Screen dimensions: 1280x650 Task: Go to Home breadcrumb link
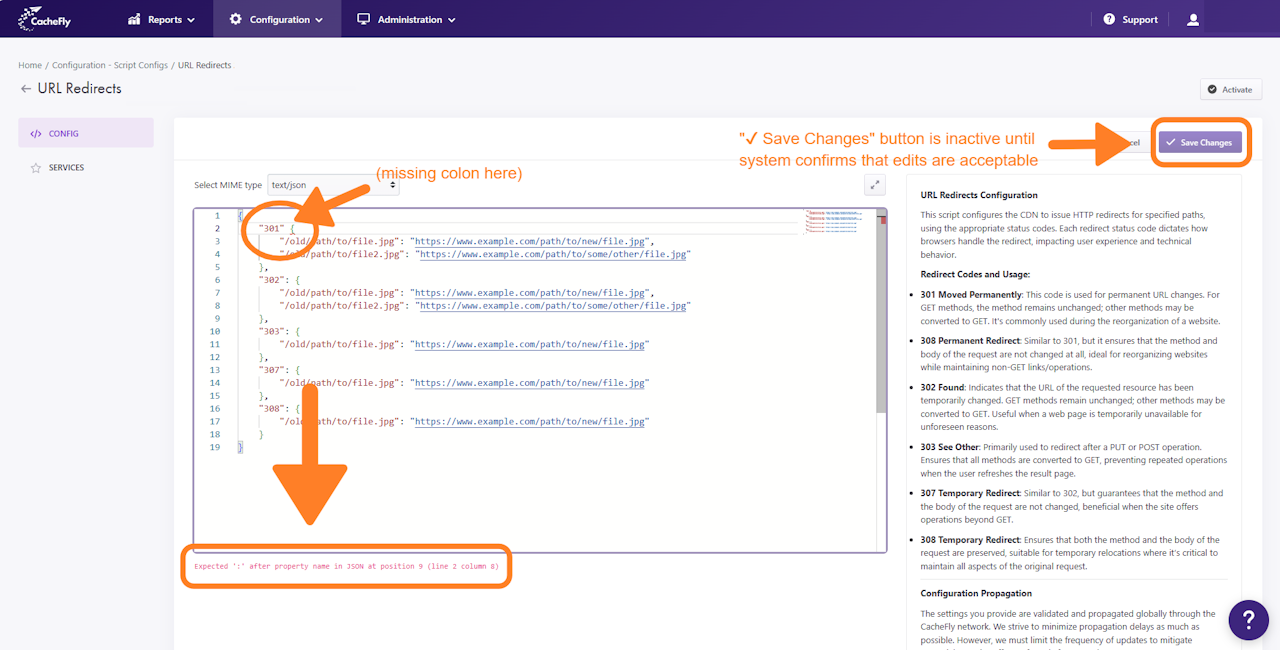[30, 66]
